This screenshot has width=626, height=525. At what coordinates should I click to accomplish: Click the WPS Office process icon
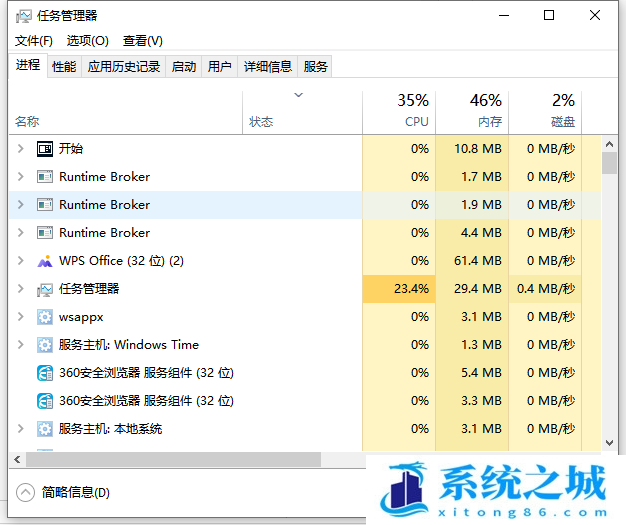45,261
